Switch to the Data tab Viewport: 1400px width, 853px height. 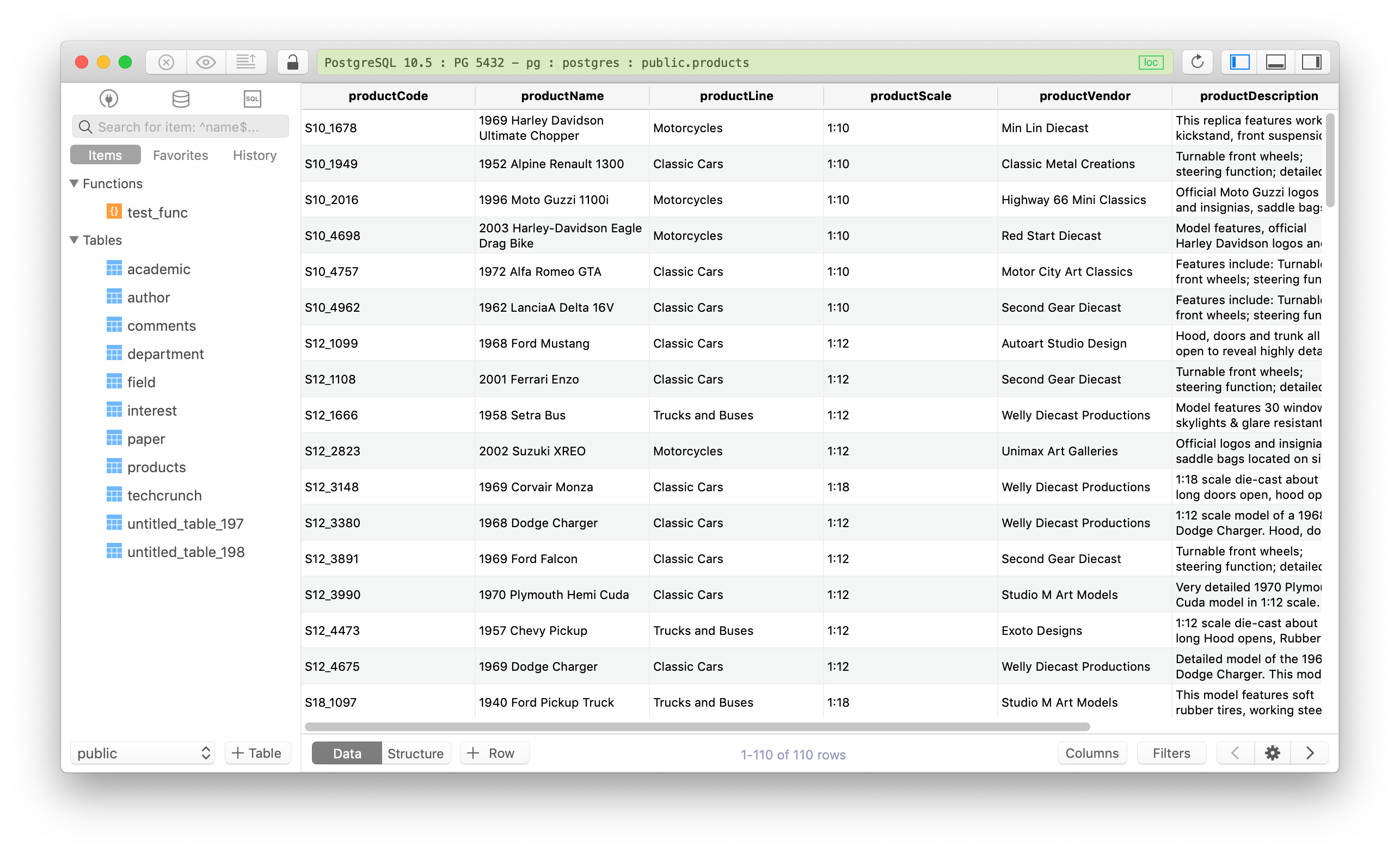pos(347,753)
